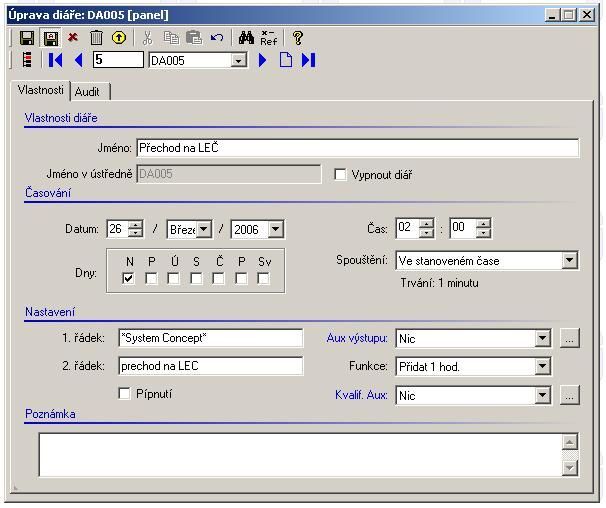Image resolution: width=606 pixels, height=508 pixels.
Task: Open help with the question mark icon
Action: [x=297, y=38]
